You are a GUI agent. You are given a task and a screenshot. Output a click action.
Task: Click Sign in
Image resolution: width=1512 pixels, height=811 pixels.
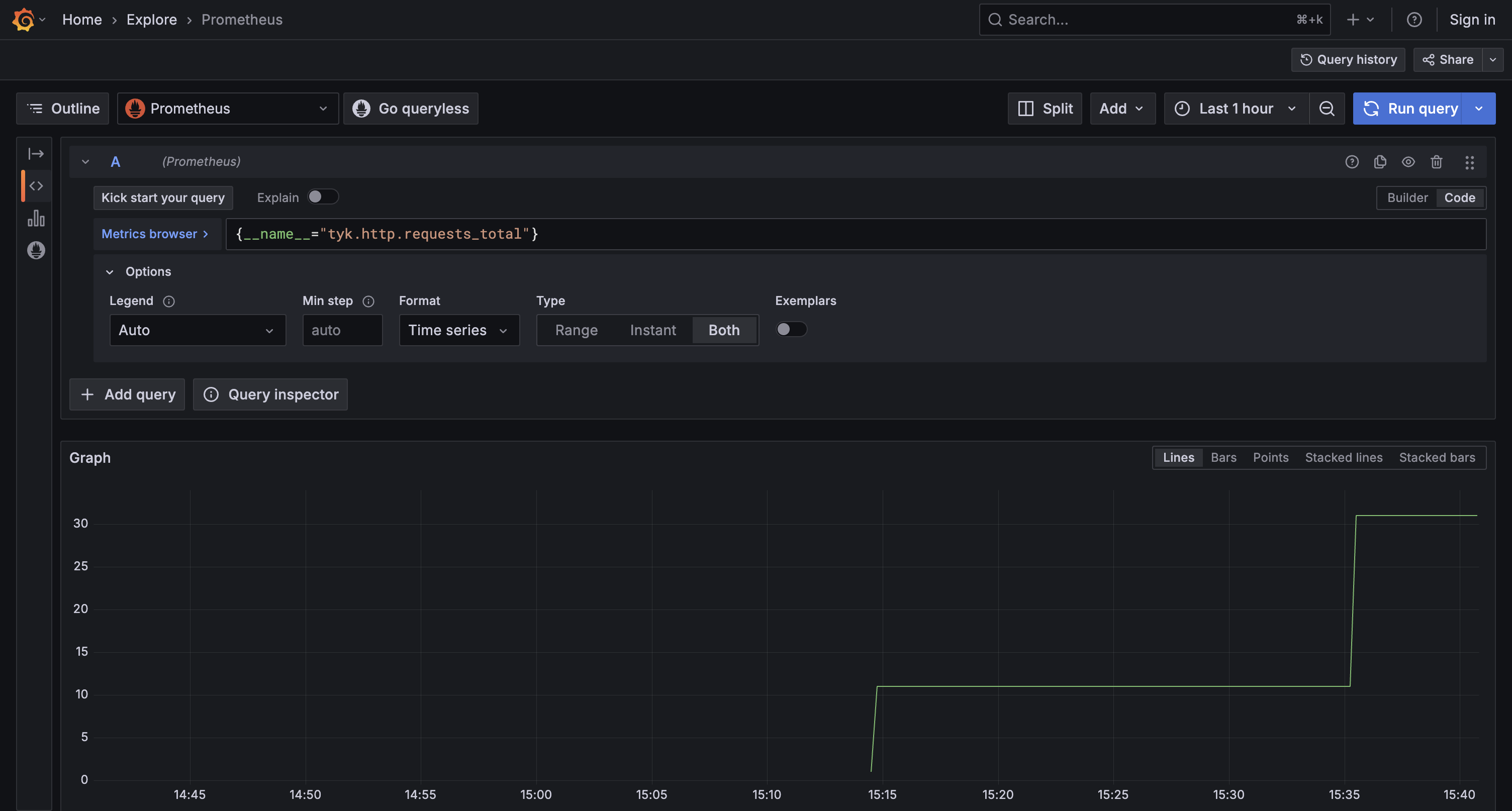pyautogui.click(x=1472, y=20)
